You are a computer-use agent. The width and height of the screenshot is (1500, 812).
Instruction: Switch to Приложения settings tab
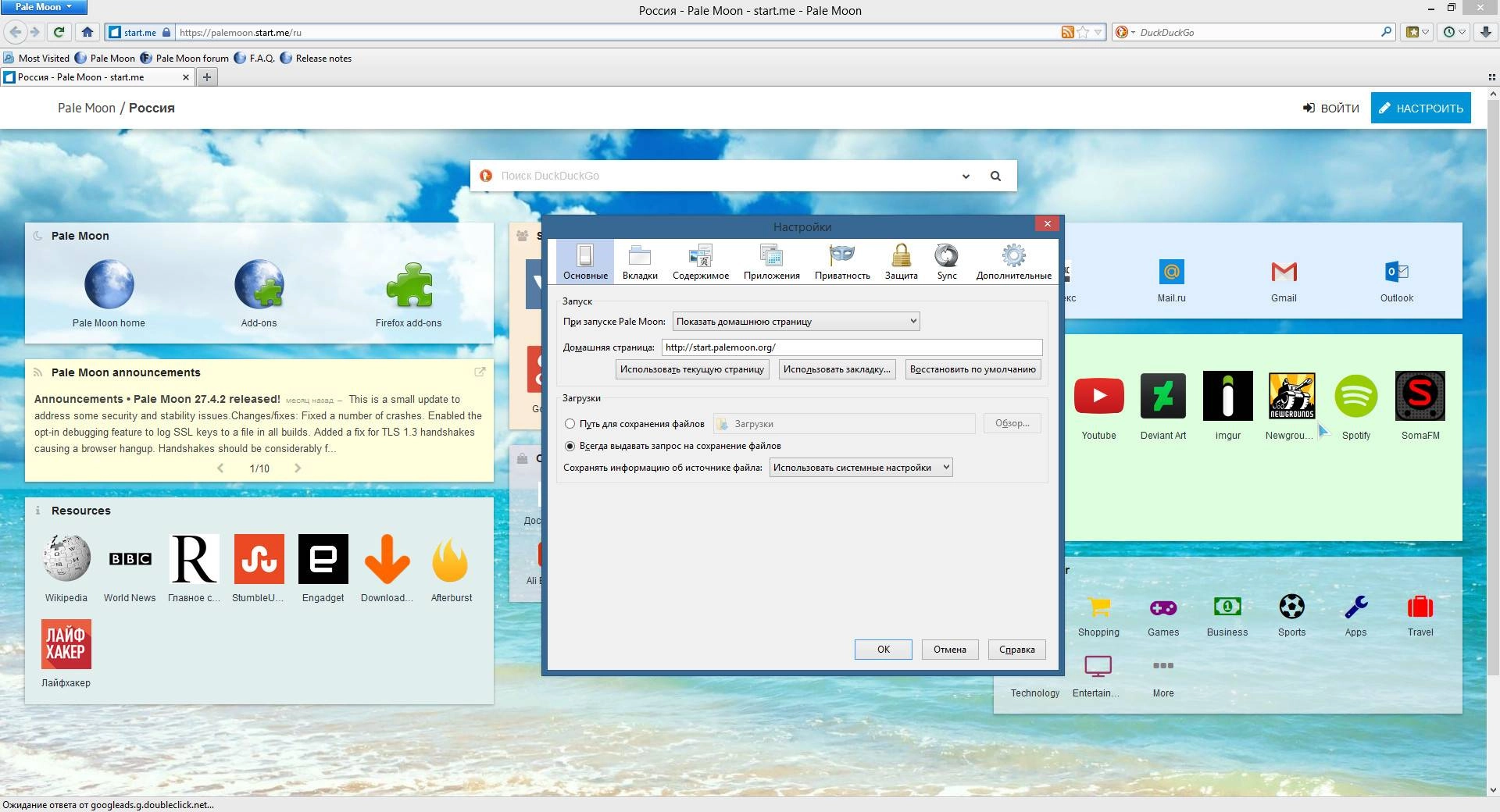[x=772, y=262]
